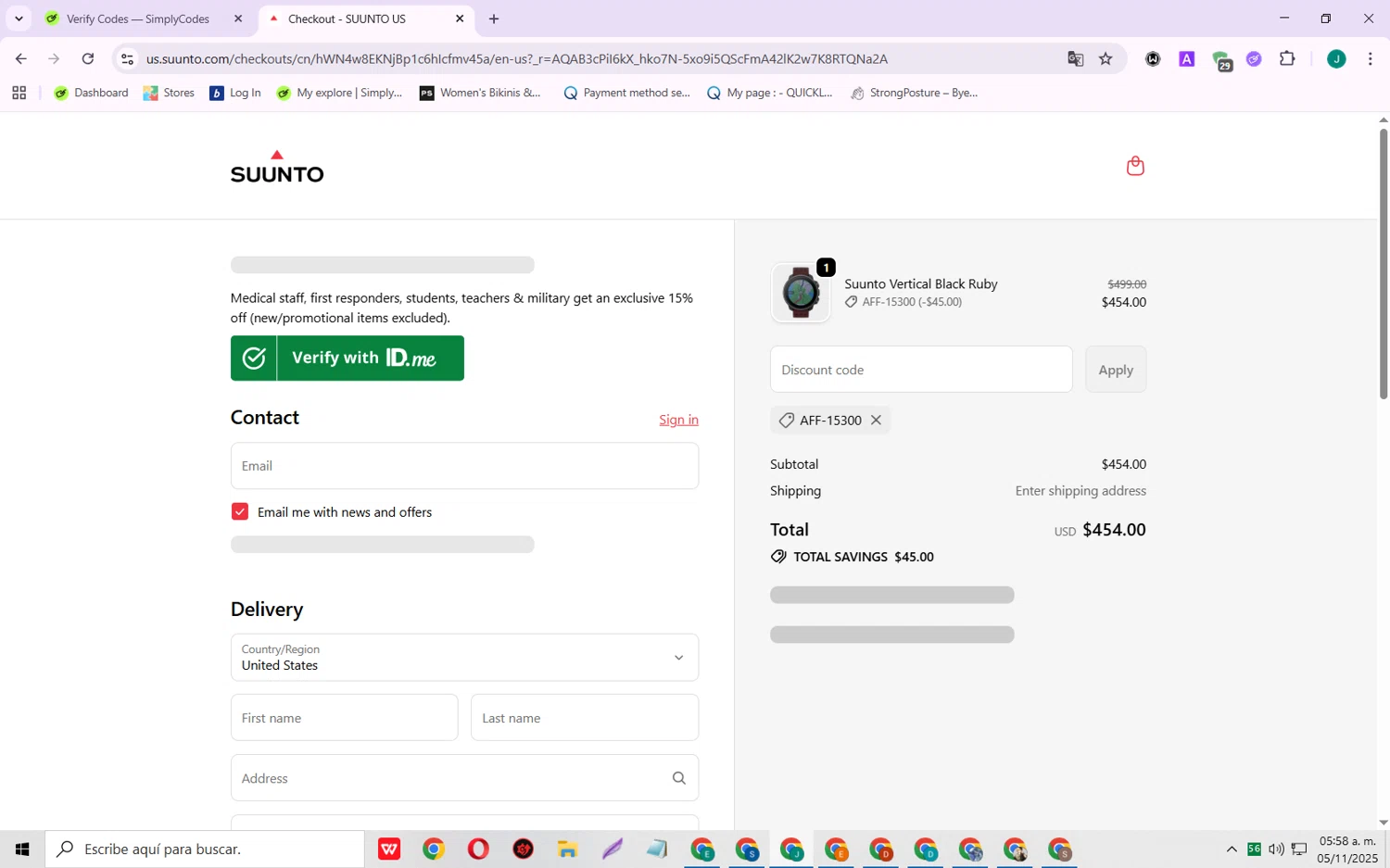
Task: Open the Payment method se... bookmark
Action: [x=626, y=93]
